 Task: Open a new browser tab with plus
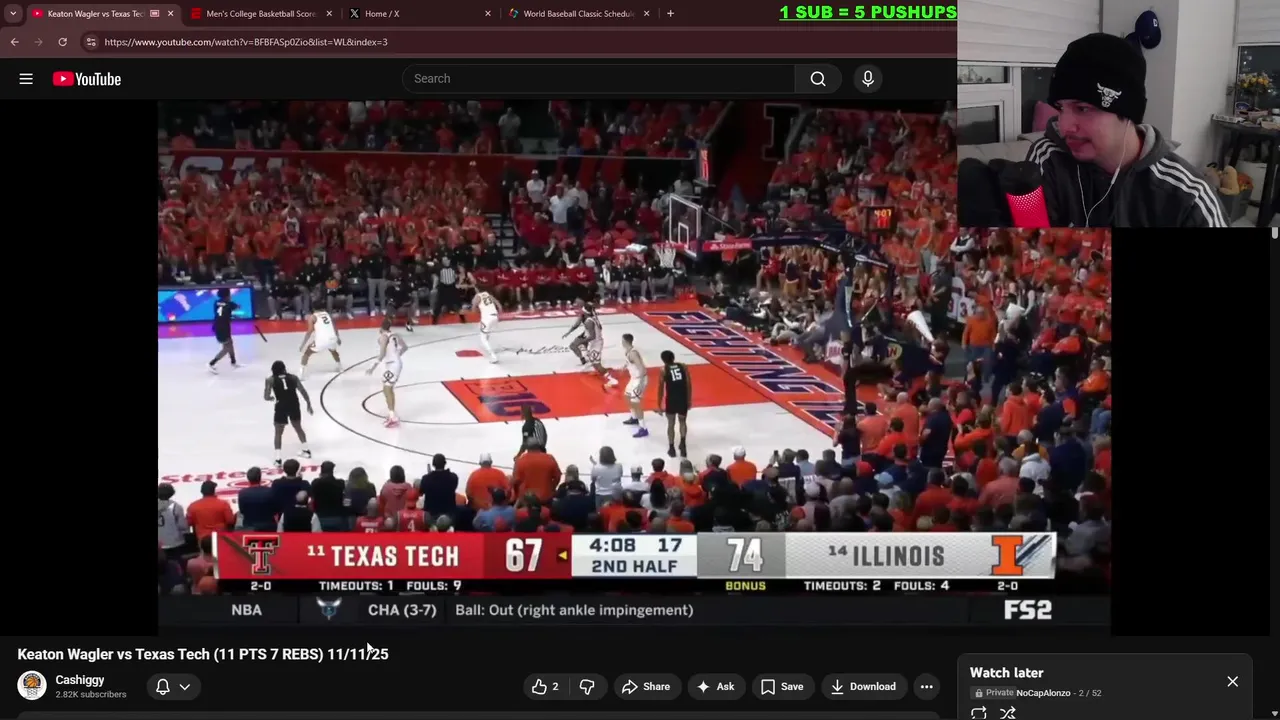coord(670,14)
